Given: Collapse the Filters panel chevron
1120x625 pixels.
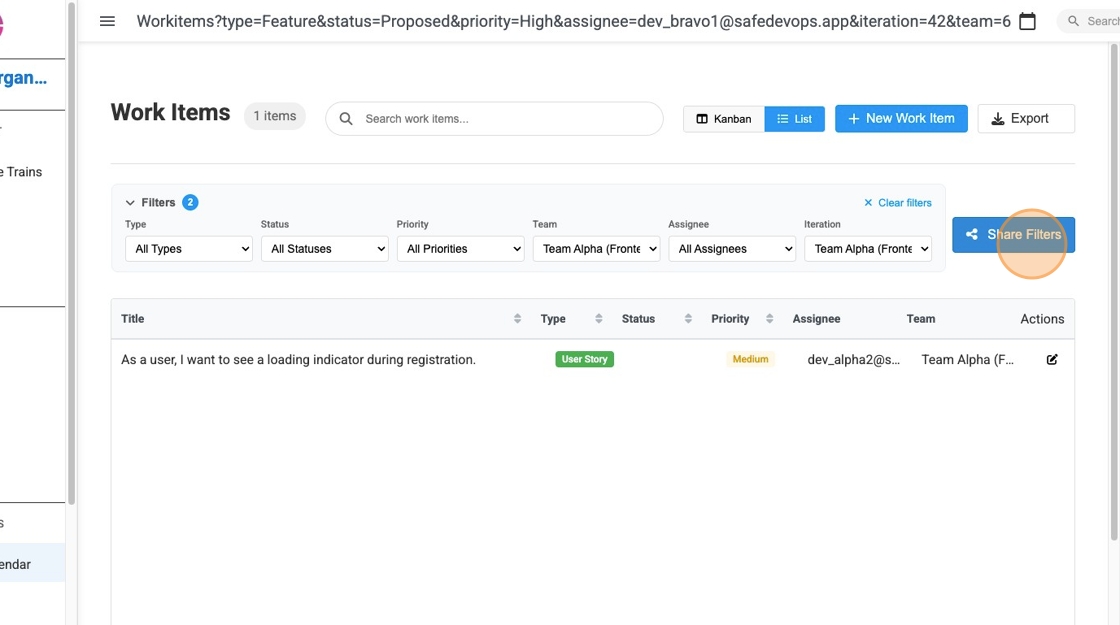Looking at the screenshot, I should pos(130,201).
